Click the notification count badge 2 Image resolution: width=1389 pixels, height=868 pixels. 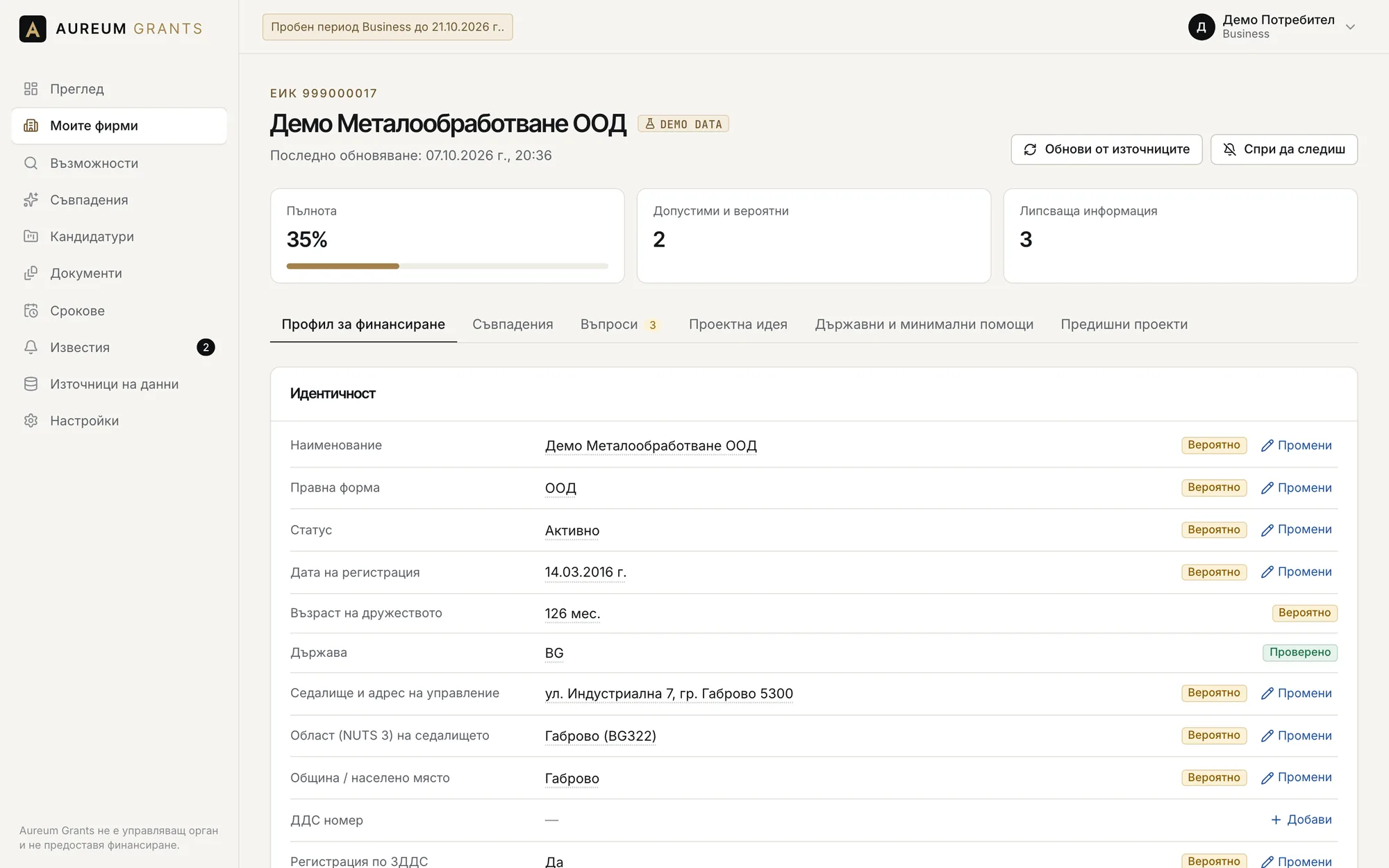click(206, 347)
